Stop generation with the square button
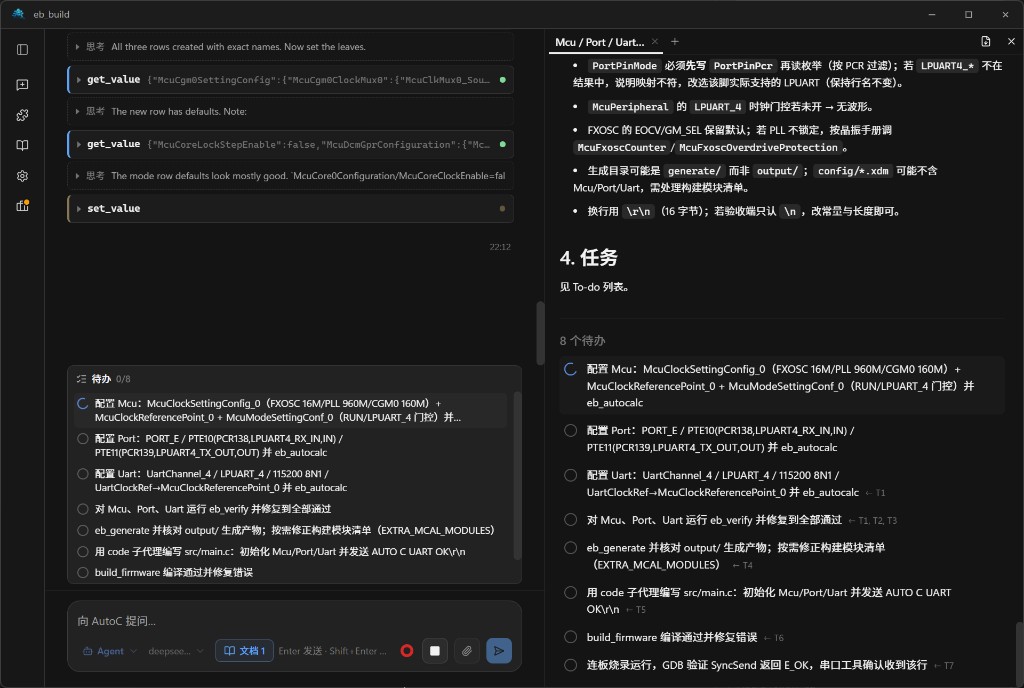Screen dimensions: 1024x688 coord(435,651)
